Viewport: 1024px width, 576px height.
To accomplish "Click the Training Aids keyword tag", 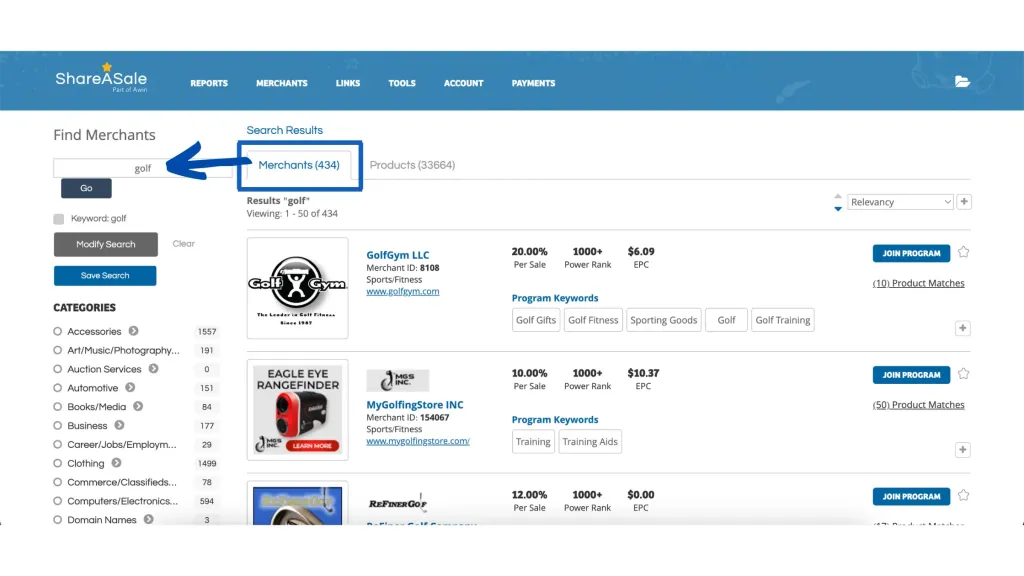I will tap(590, 441).
